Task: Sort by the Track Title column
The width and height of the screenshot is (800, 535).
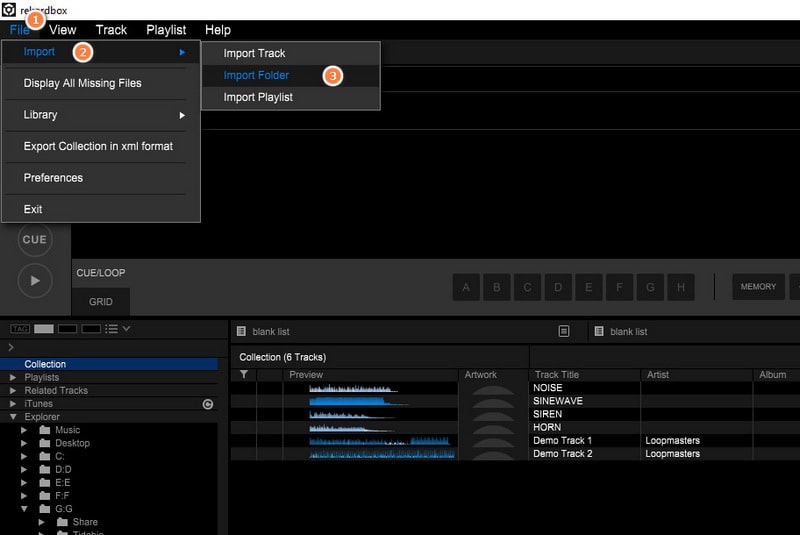Action: 584,375
